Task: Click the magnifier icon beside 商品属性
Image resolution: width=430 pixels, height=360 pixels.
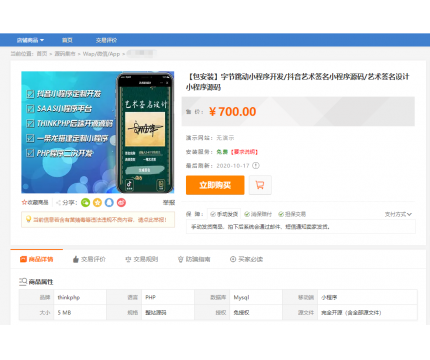Action: point(23,282)
